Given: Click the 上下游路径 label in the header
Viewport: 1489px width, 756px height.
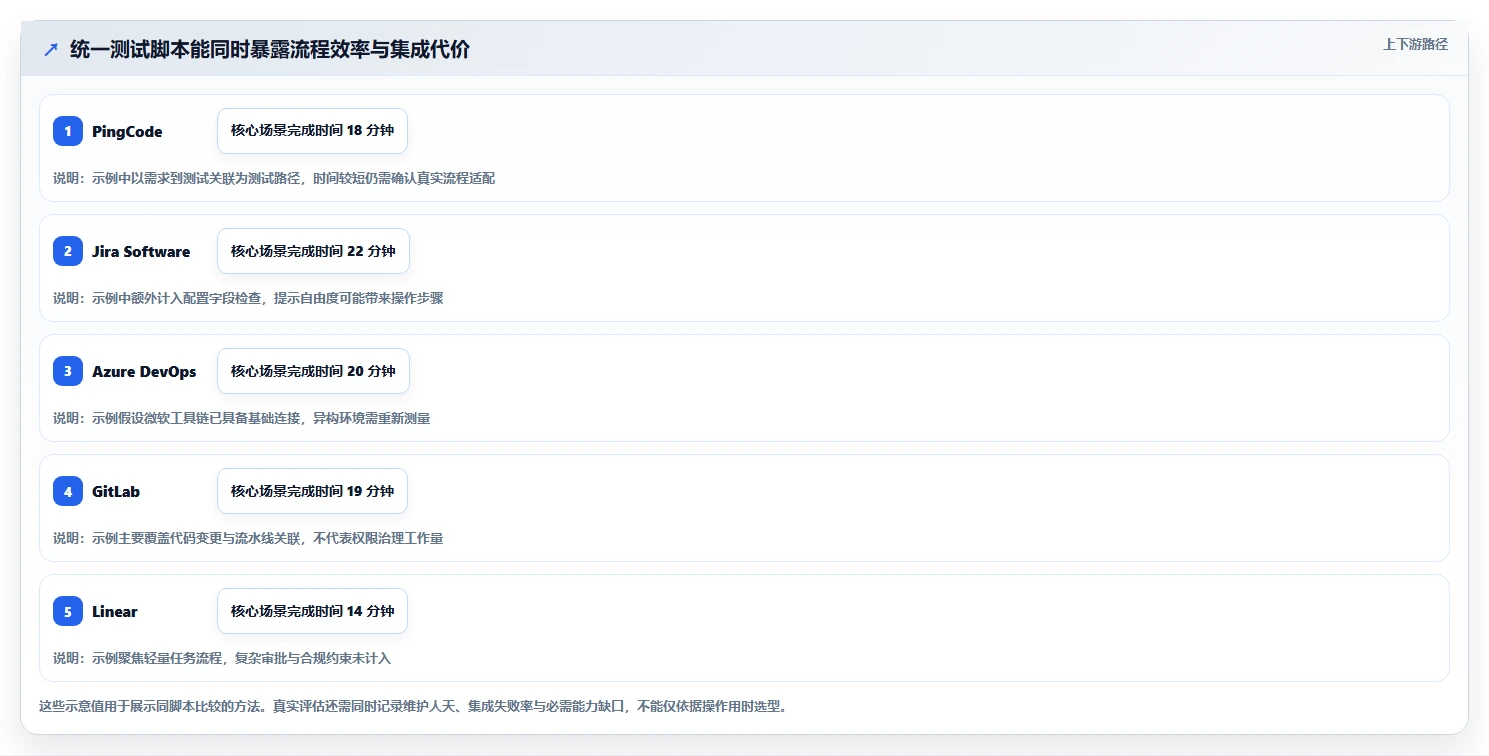Looking at the screenshot, I should point(1415,44).
